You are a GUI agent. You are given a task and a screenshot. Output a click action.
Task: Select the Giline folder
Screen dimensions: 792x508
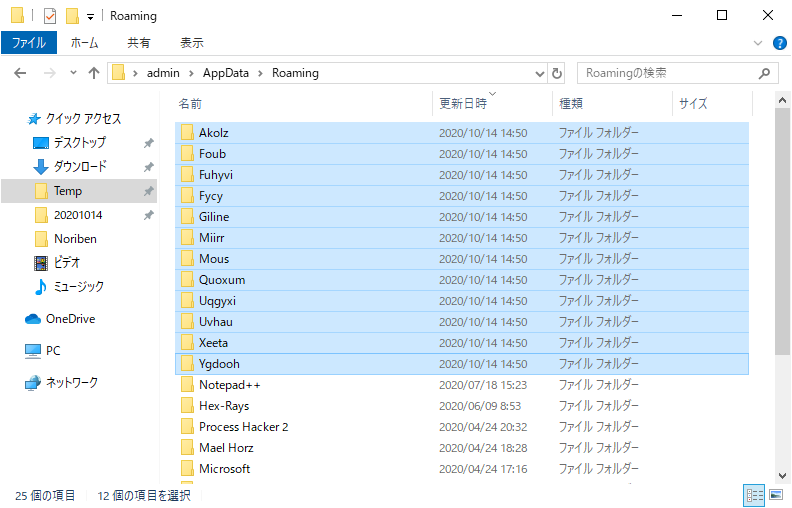point(462,217)
